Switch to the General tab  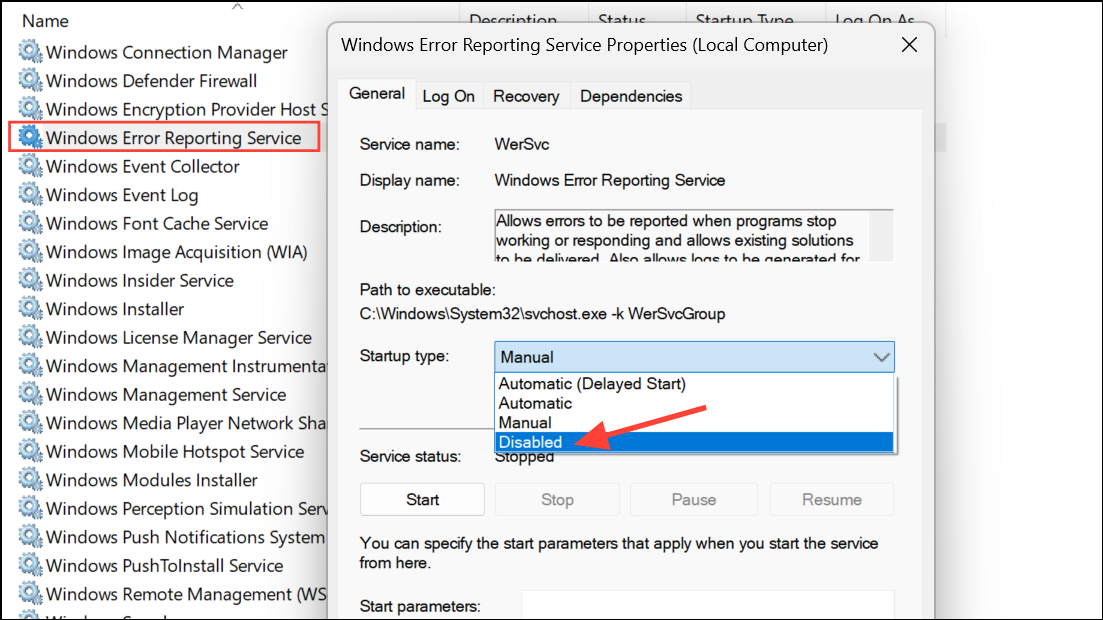pyautogui.click(x=376, y=94)
